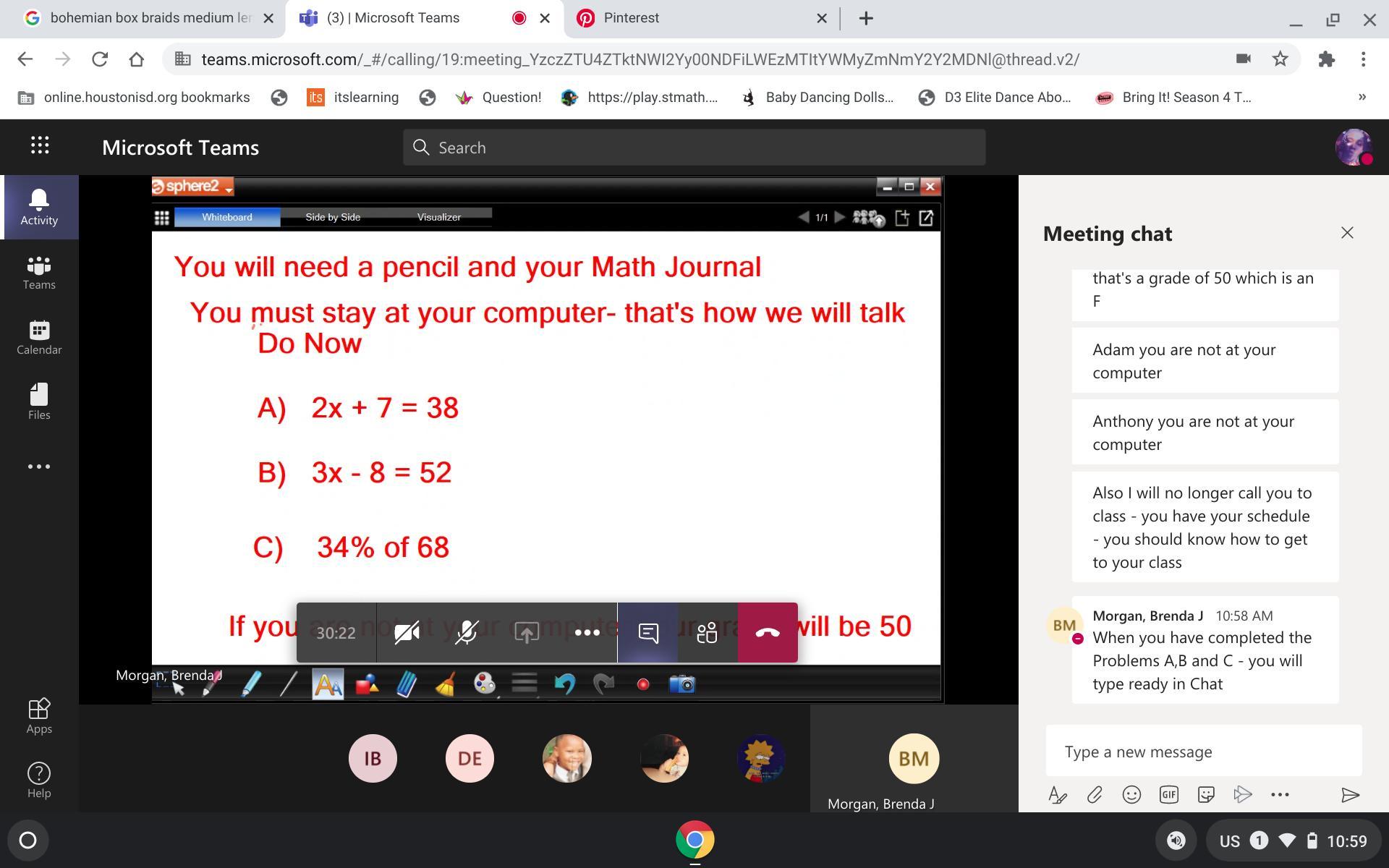1389x868 pixels.
Task: Open the itslearning bookmark
Action: 353,98
